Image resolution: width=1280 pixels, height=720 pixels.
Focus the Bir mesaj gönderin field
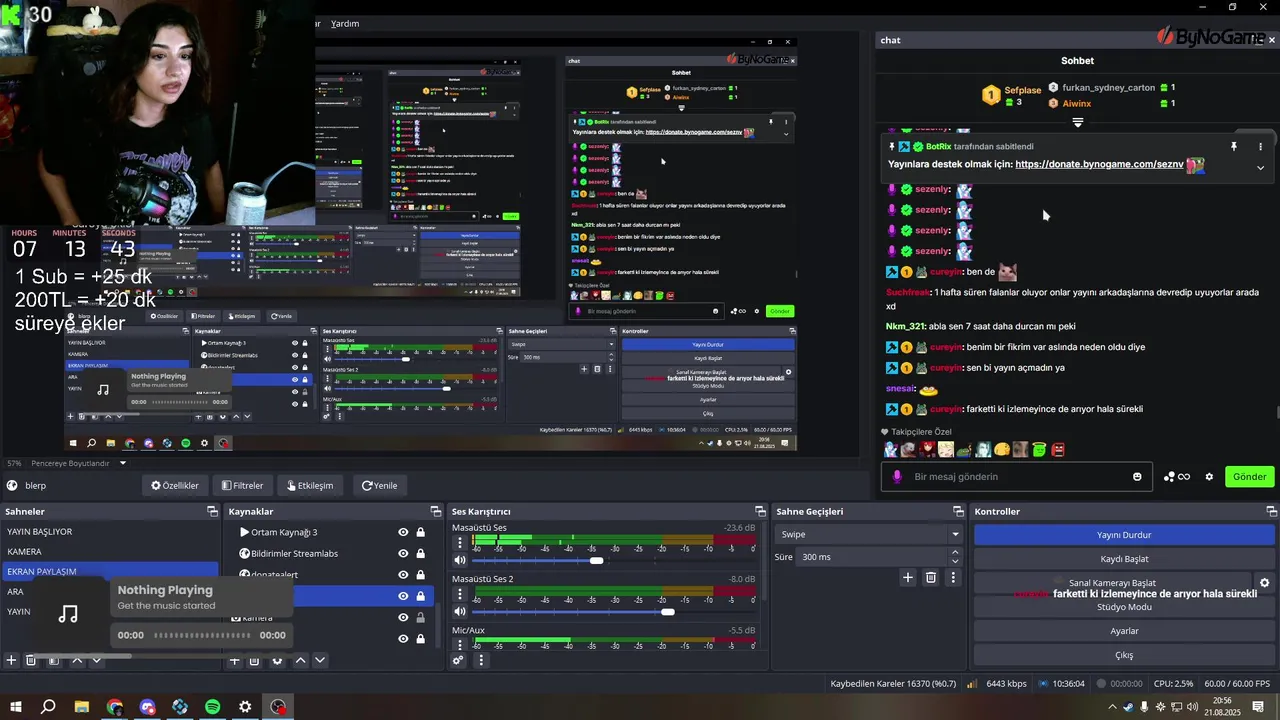coord(1015,477)
